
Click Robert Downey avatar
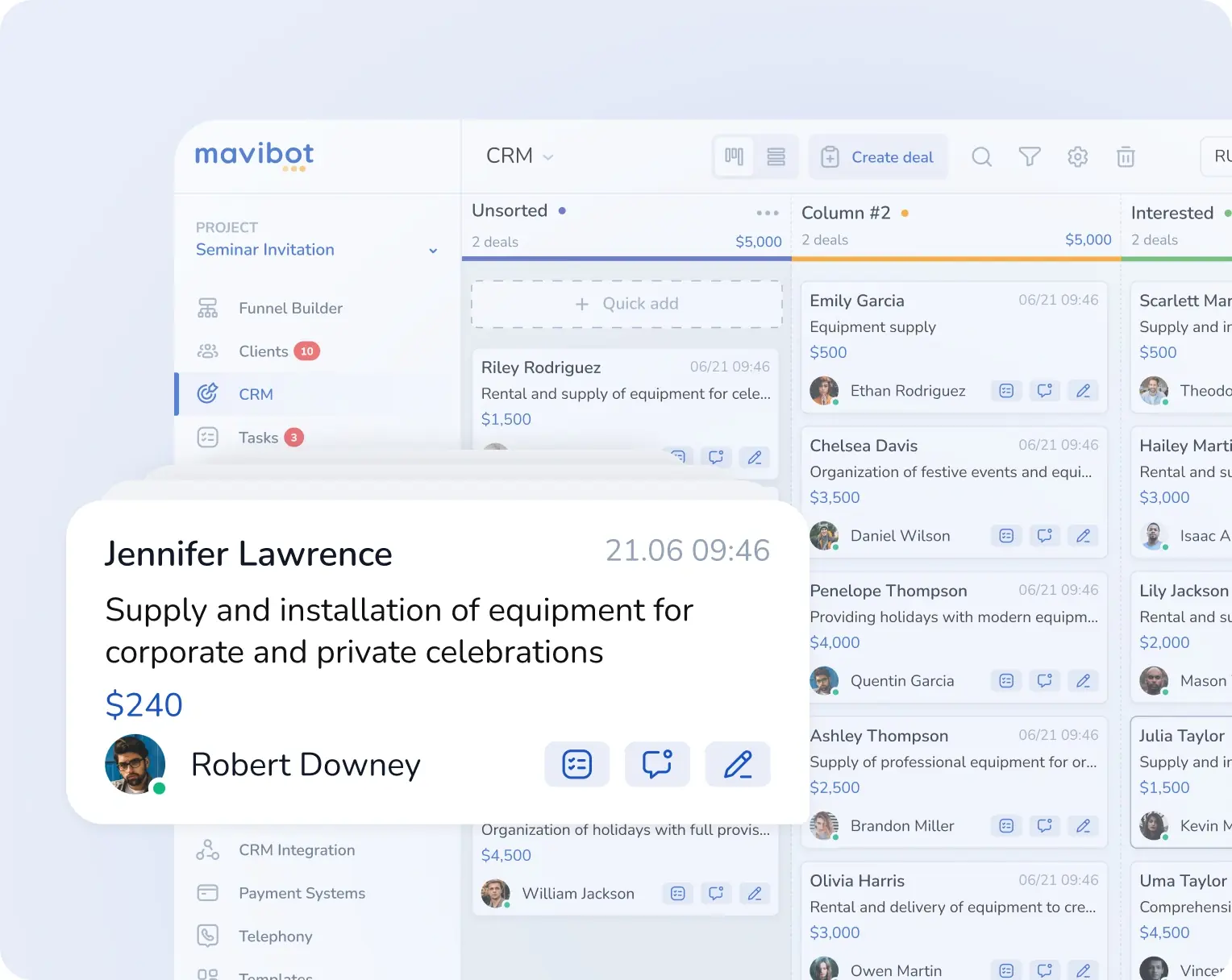tap(135, 764)
